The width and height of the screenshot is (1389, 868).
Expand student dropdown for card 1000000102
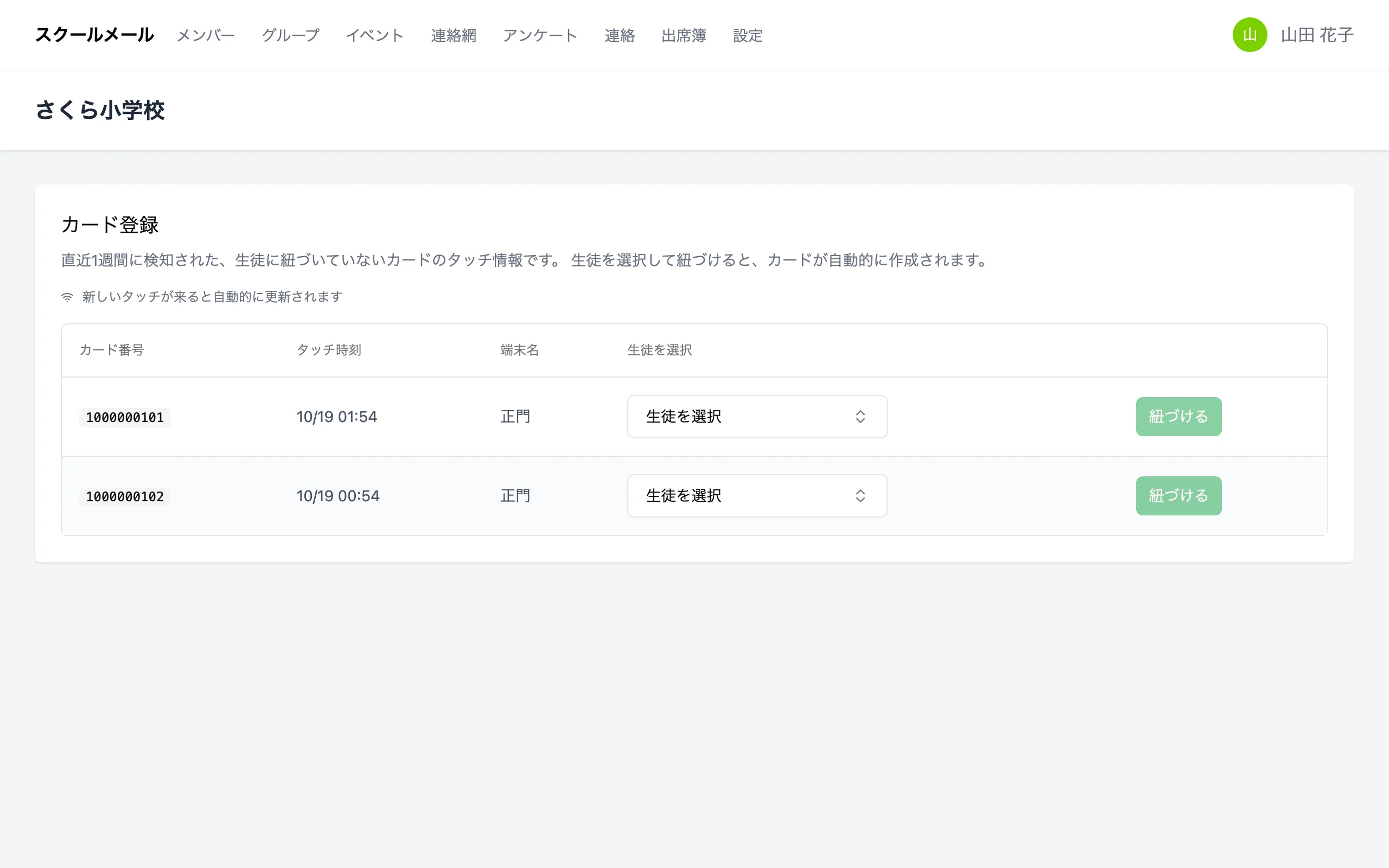click(757, 495)
